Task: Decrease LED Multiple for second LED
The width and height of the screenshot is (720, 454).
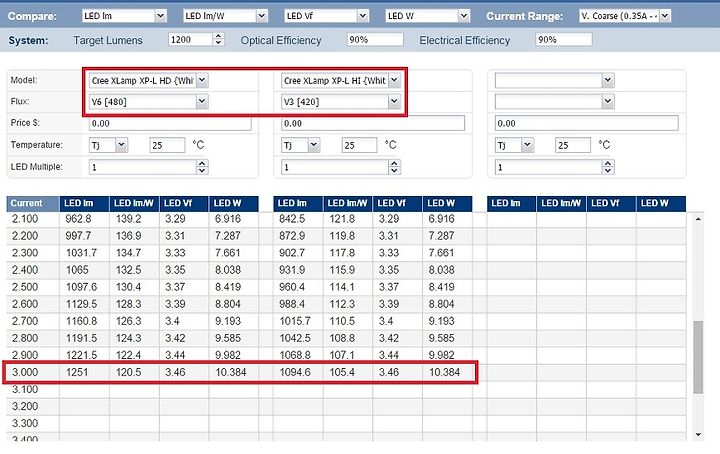Action: [394, 170]
